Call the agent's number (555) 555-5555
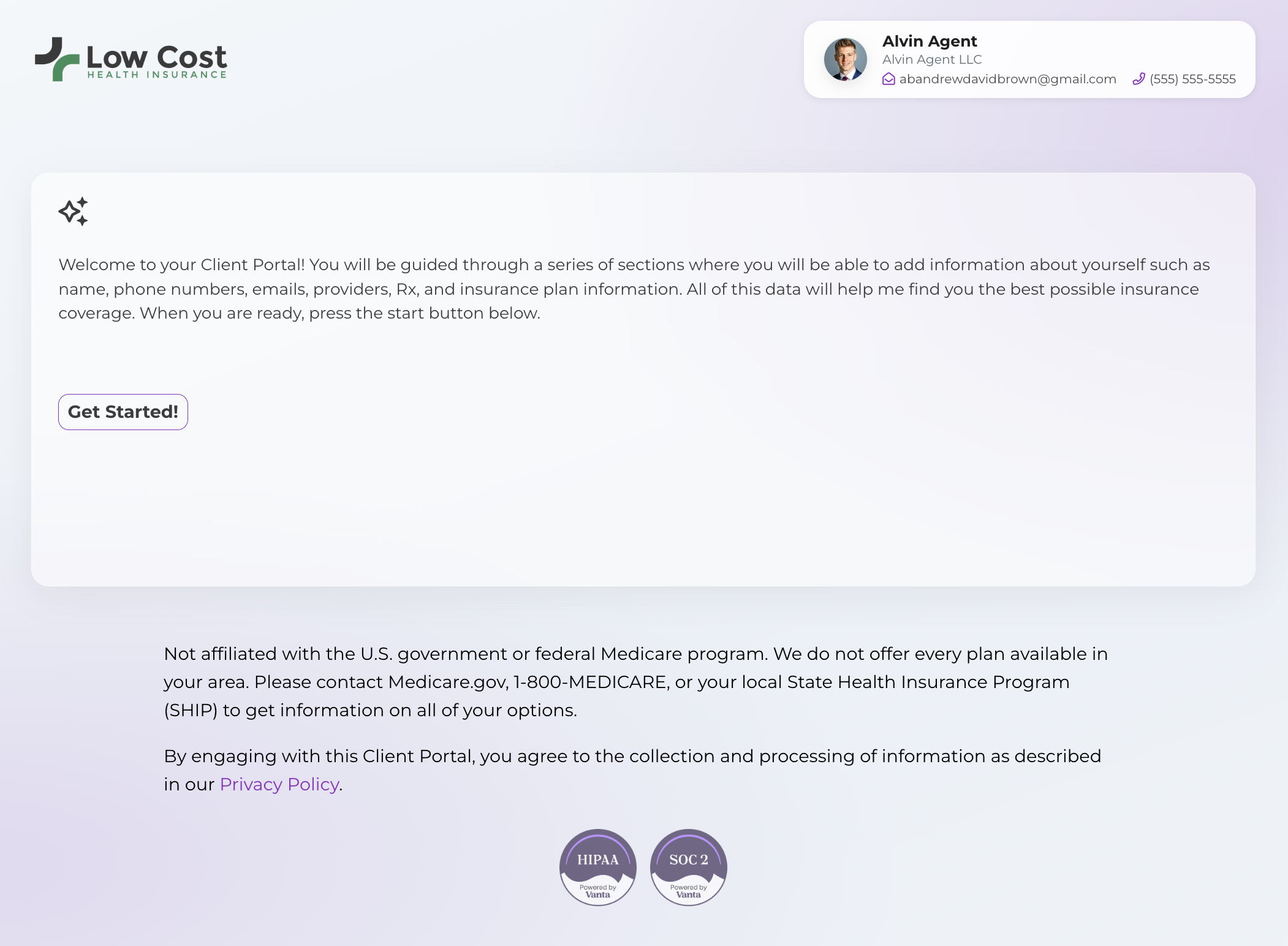 click(x=1192, y=79)
